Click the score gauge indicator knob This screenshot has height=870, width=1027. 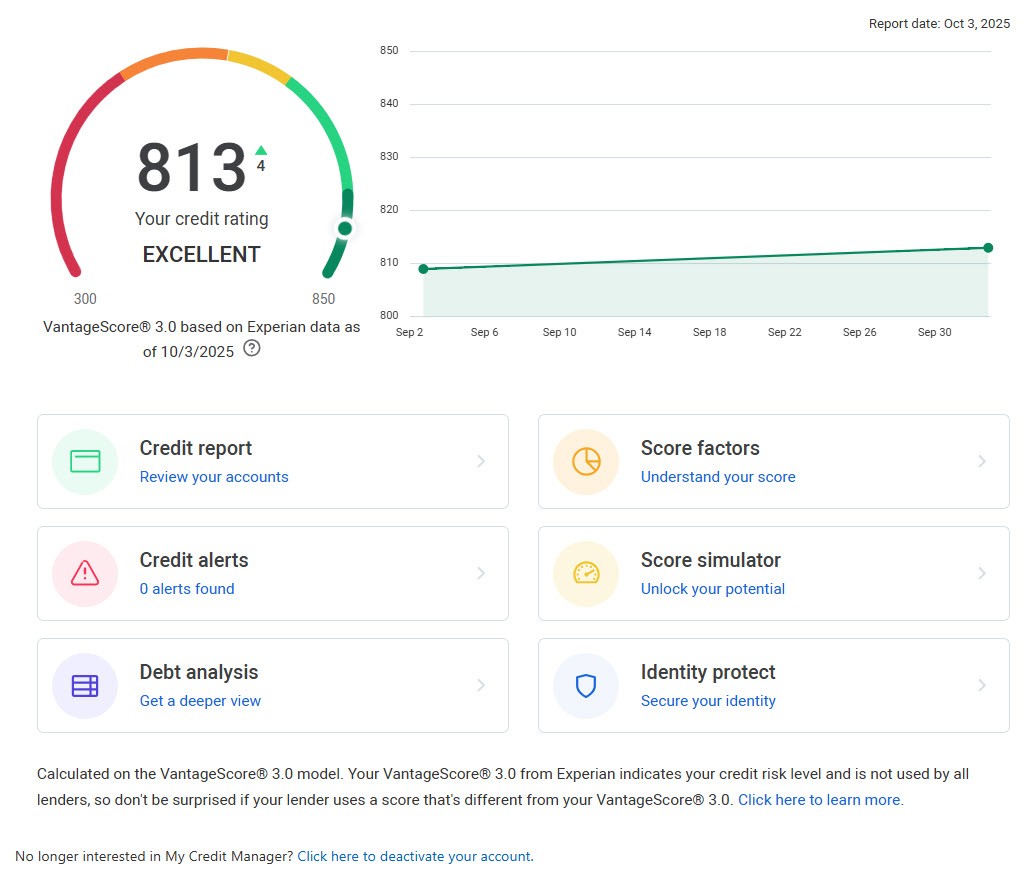click(345, 228)
